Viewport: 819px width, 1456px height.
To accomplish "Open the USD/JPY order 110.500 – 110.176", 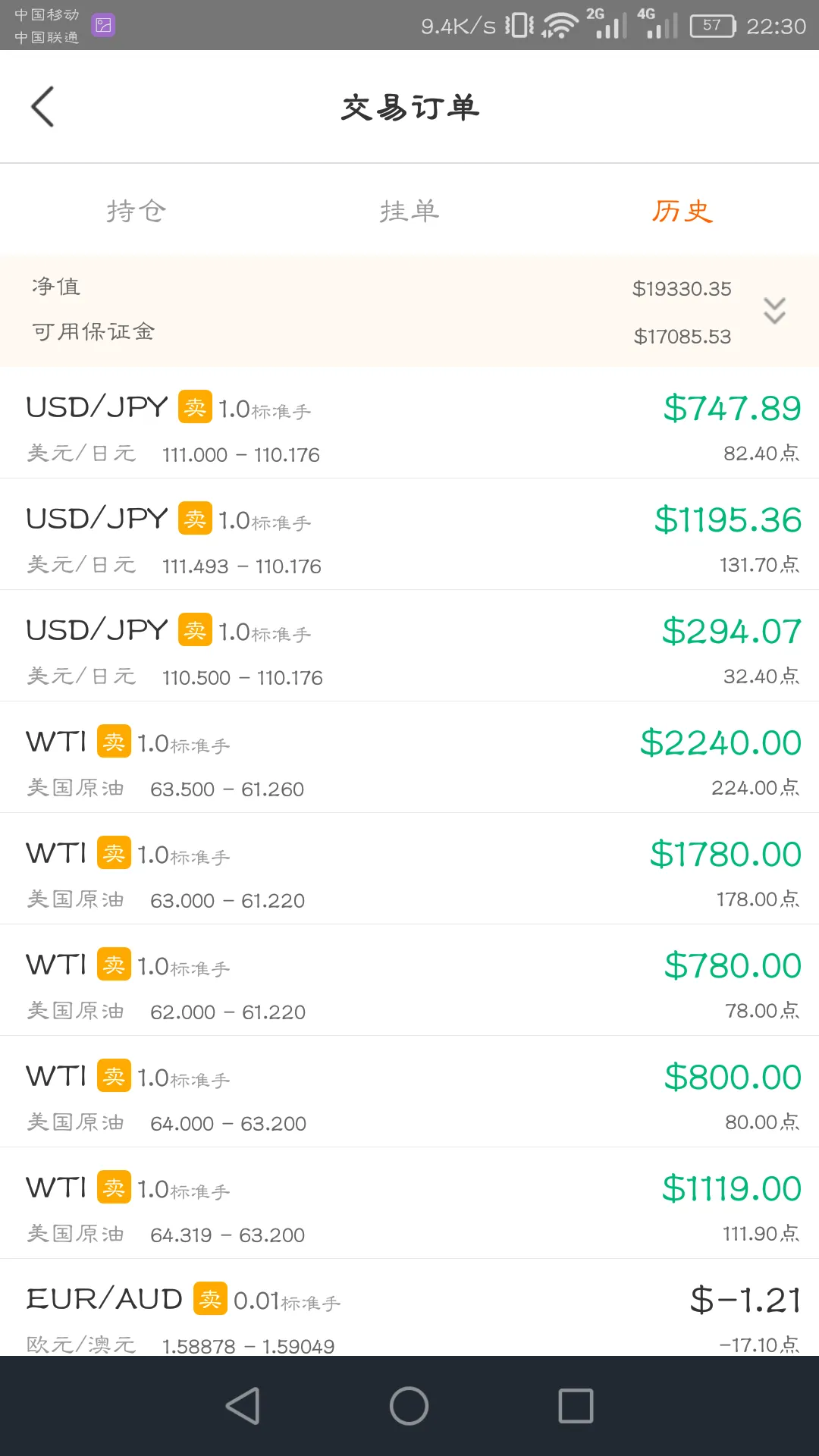I will (x=409, y=646).
